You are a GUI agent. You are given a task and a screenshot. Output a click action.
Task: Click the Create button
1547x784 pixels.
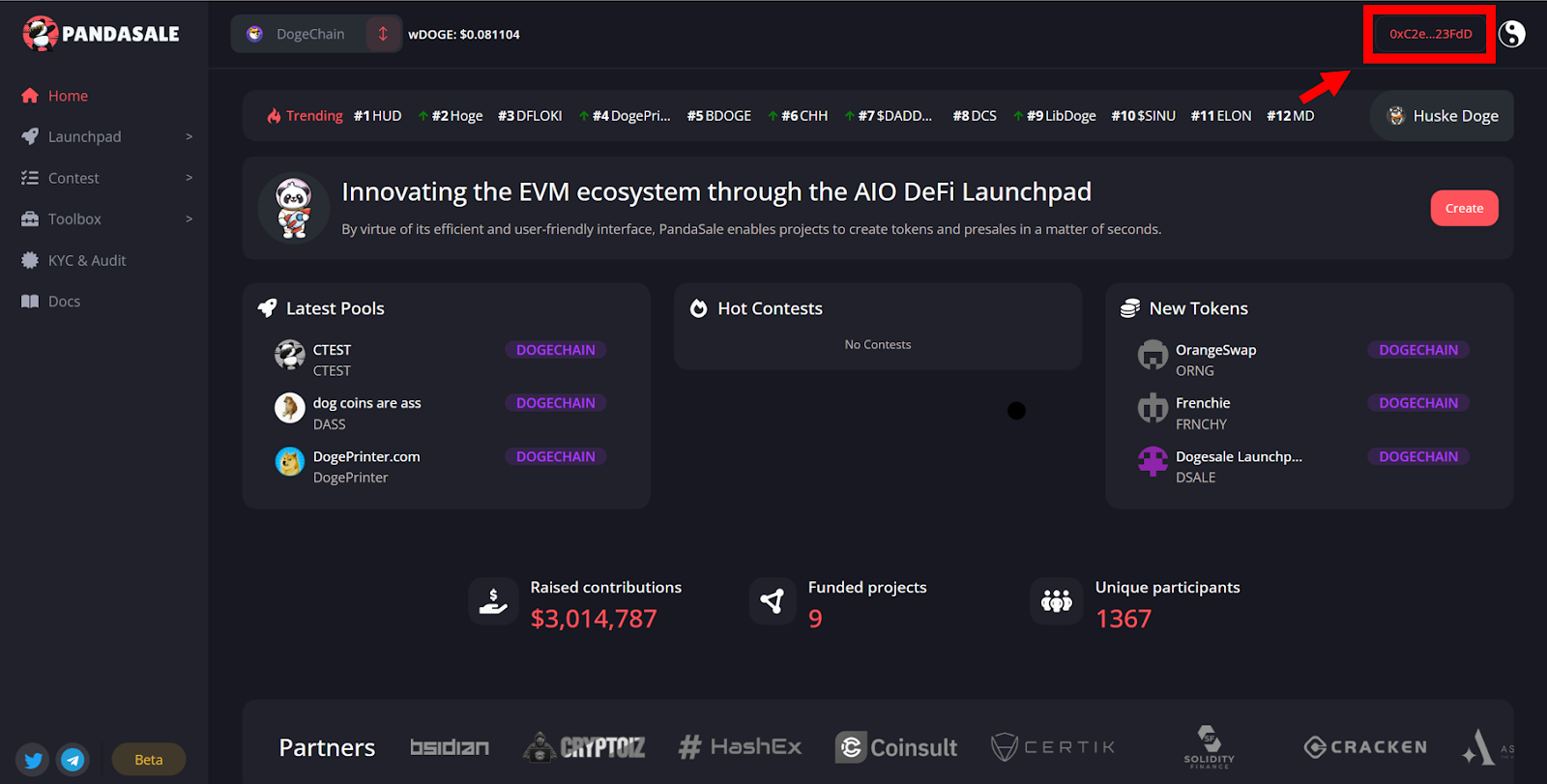coord(1464,208)
